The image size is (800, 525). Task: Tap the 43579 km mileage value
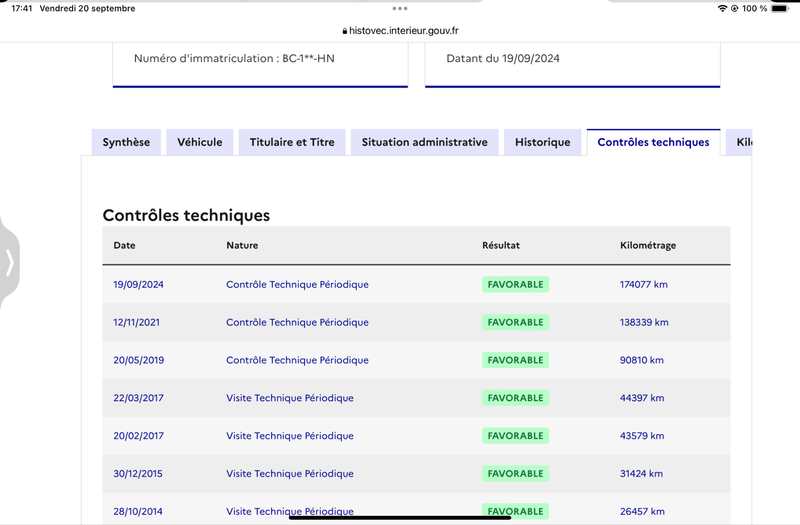[x=642, y=436]
